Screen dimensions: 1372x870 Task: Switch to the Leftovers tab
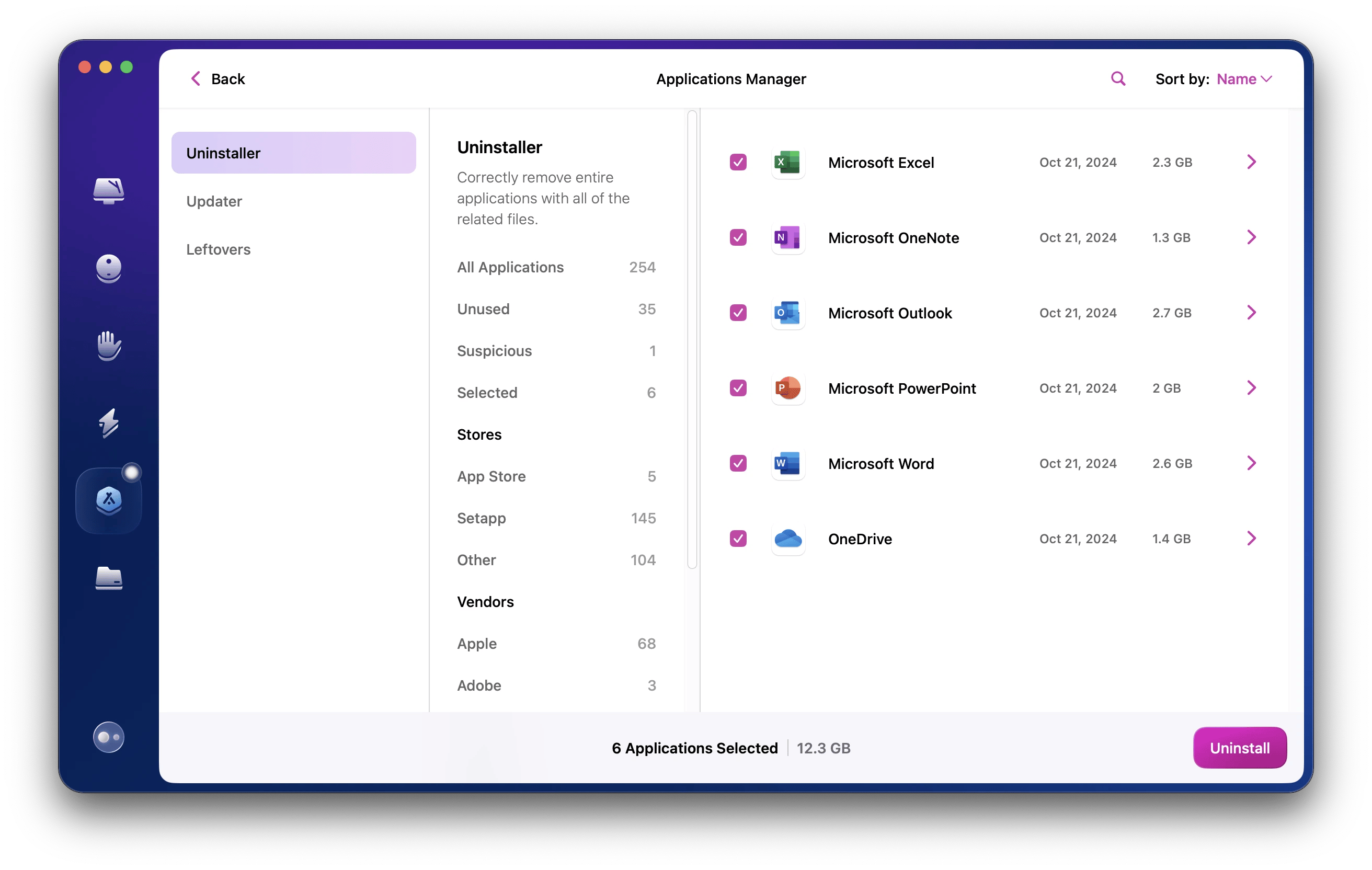point(218,249)
